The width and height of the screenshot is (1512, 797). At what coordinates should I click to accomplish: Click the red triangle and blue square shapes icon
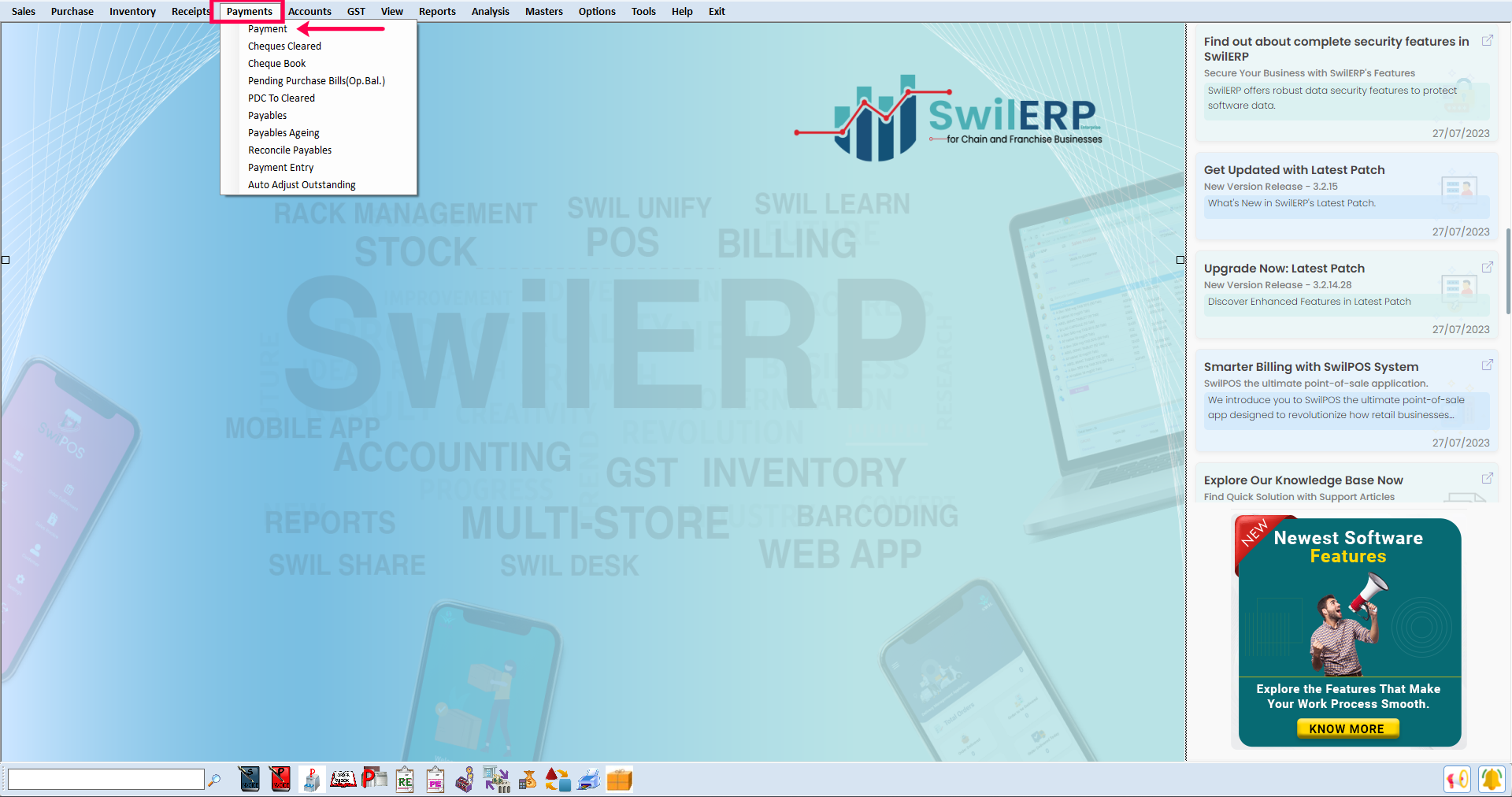(x=558, y=779)
